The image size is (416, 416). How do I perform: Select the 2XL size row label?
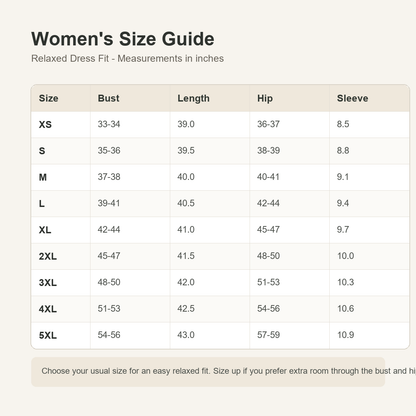(48, 256)
